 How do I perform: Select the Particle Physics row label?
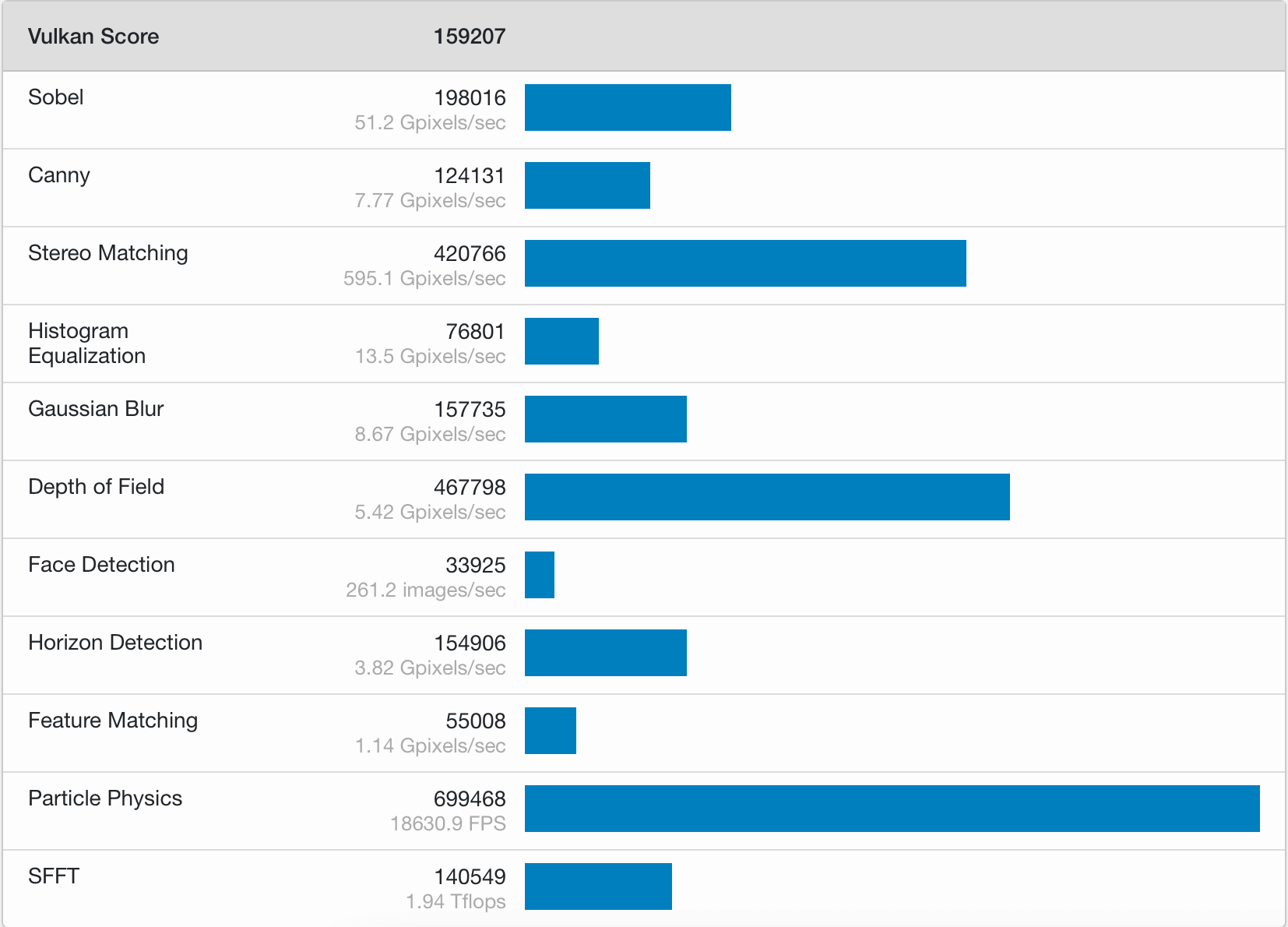click(x=105, y=798)
